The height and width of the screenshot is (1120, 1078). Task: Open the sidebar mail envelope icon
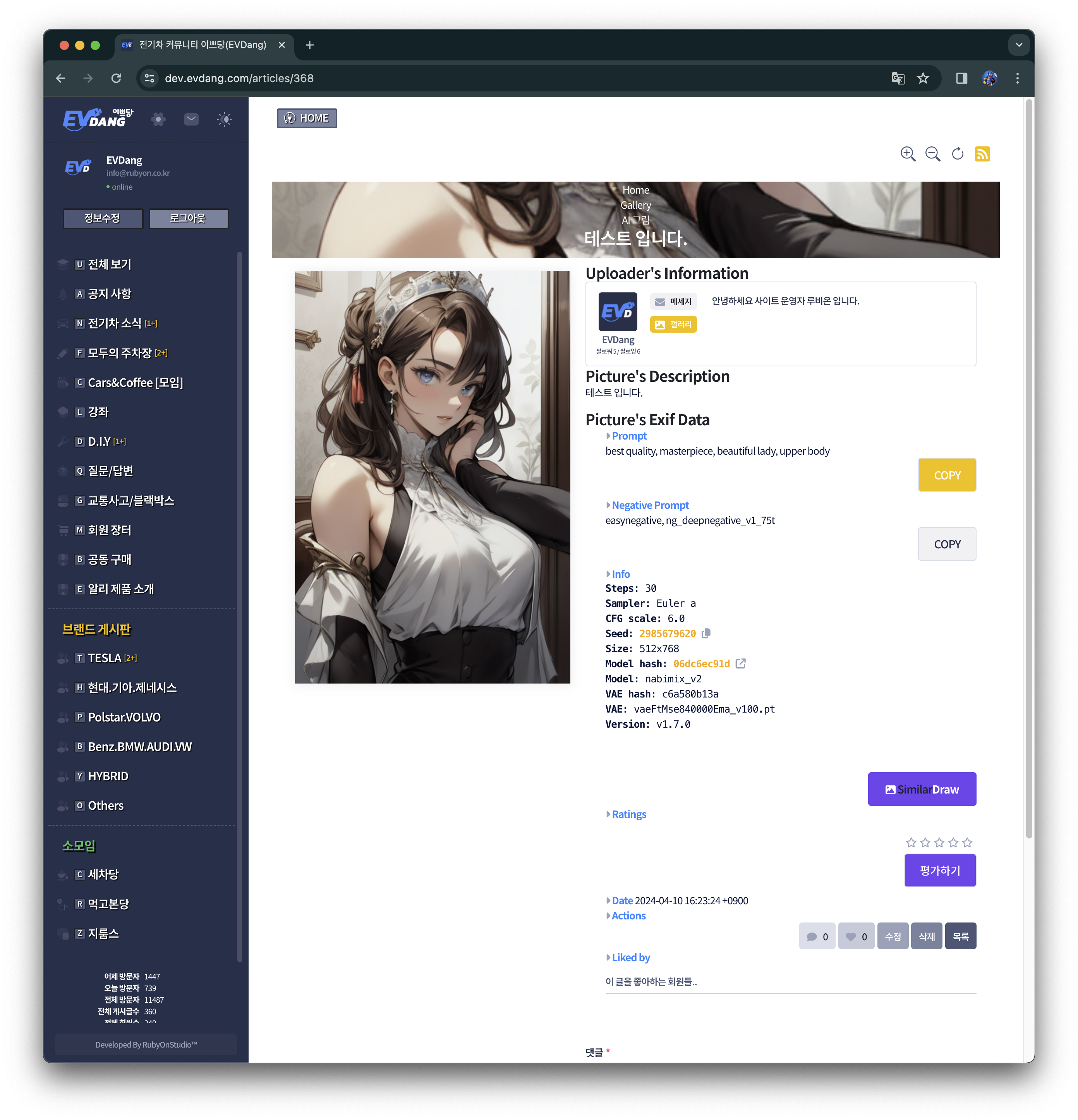(191, 119)
